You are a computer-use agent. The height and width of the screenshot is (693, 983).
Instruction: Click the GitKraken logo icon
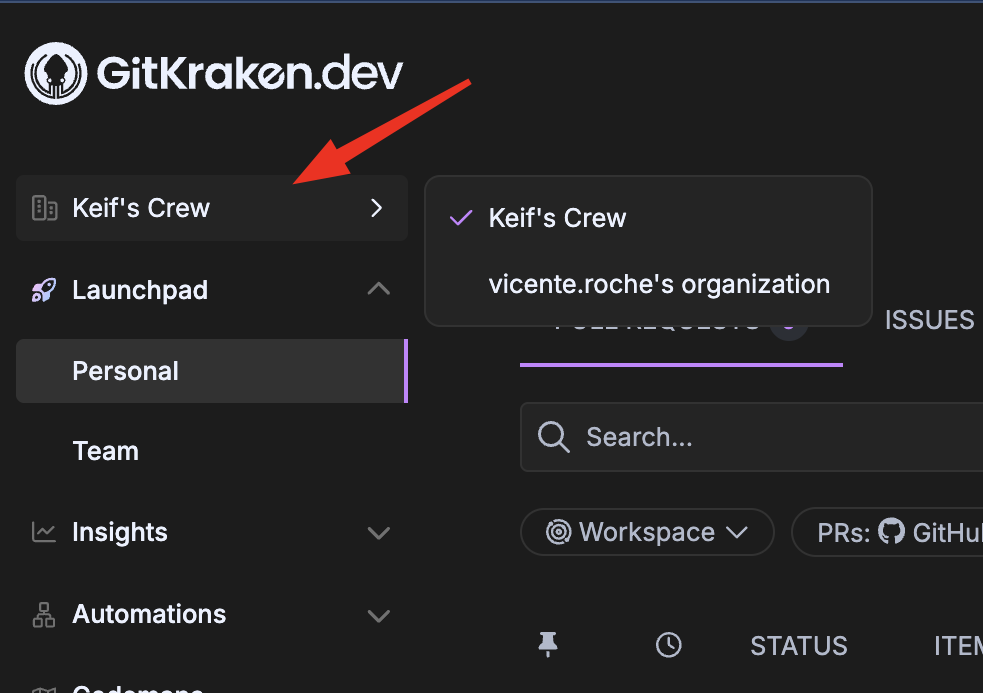pos(56,73)
